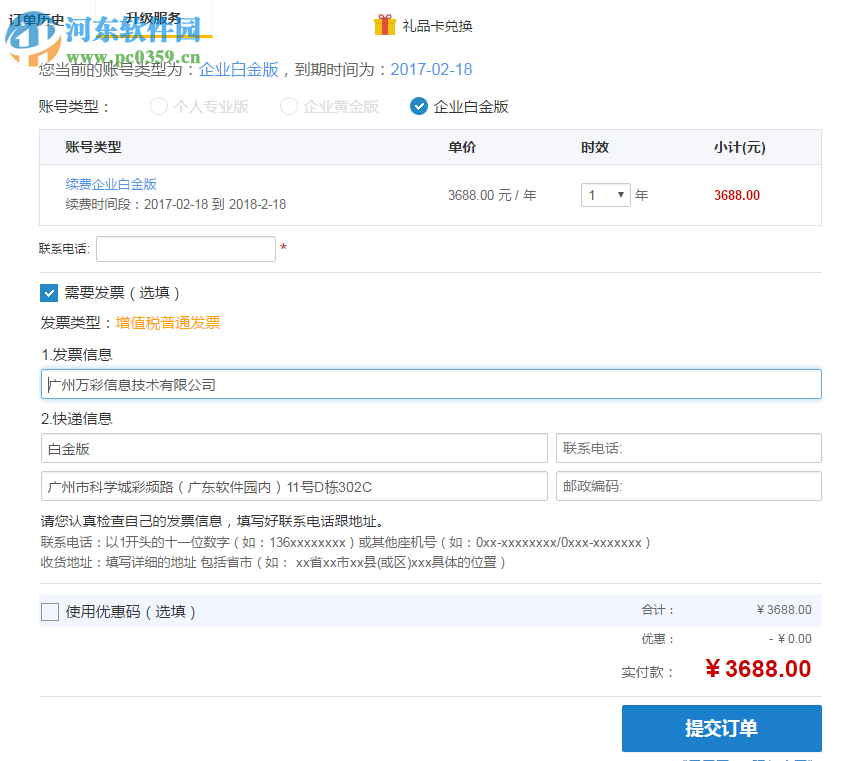Enable the 使用优惠码（选填）checkbox
This screenshot has height=761, width=868.
click(x=49, y=611)
